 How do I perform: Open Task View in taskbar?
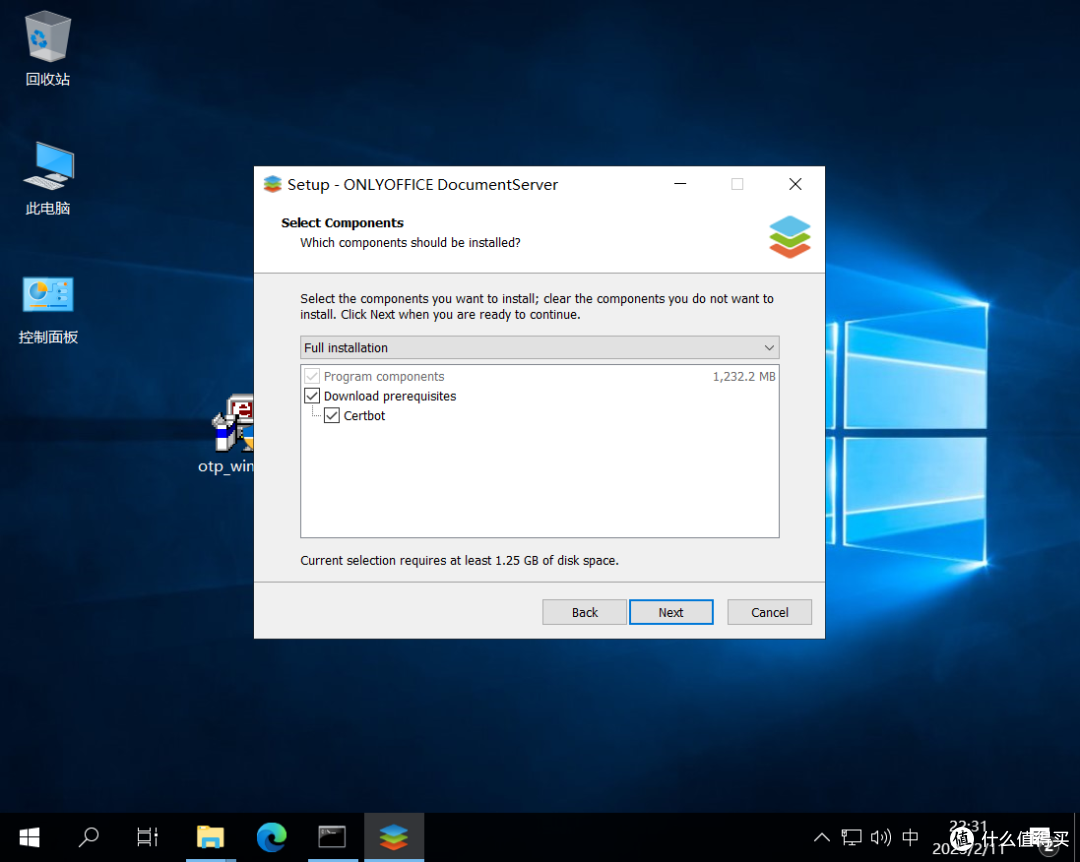tap(147, 837)
